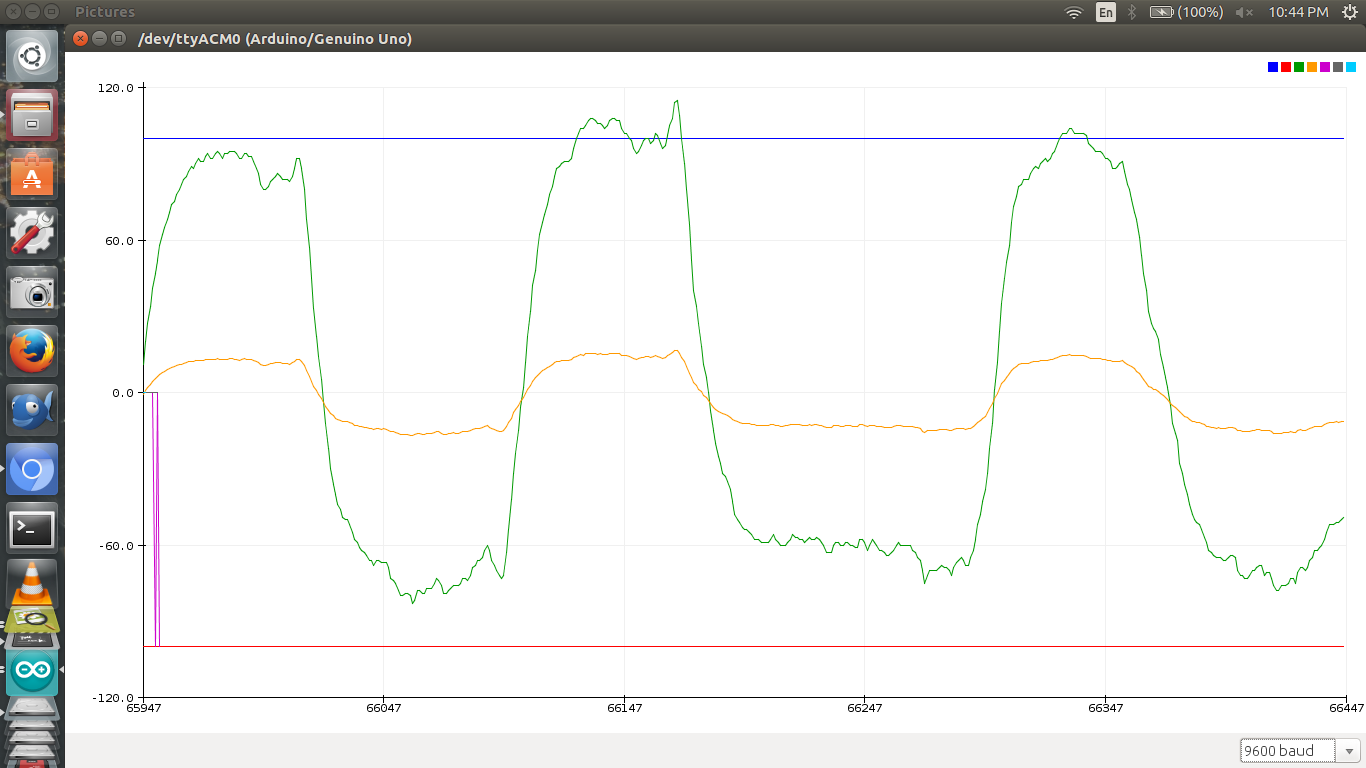Click the 60.0 y-axis label

pos(119,241)
